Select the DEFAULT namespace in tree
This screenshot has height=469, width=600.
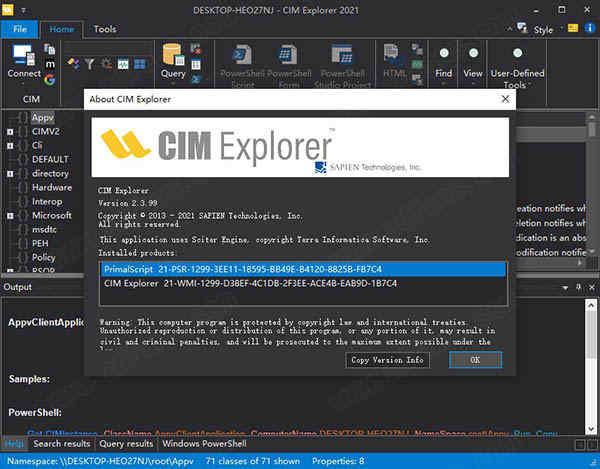(50, 159)
